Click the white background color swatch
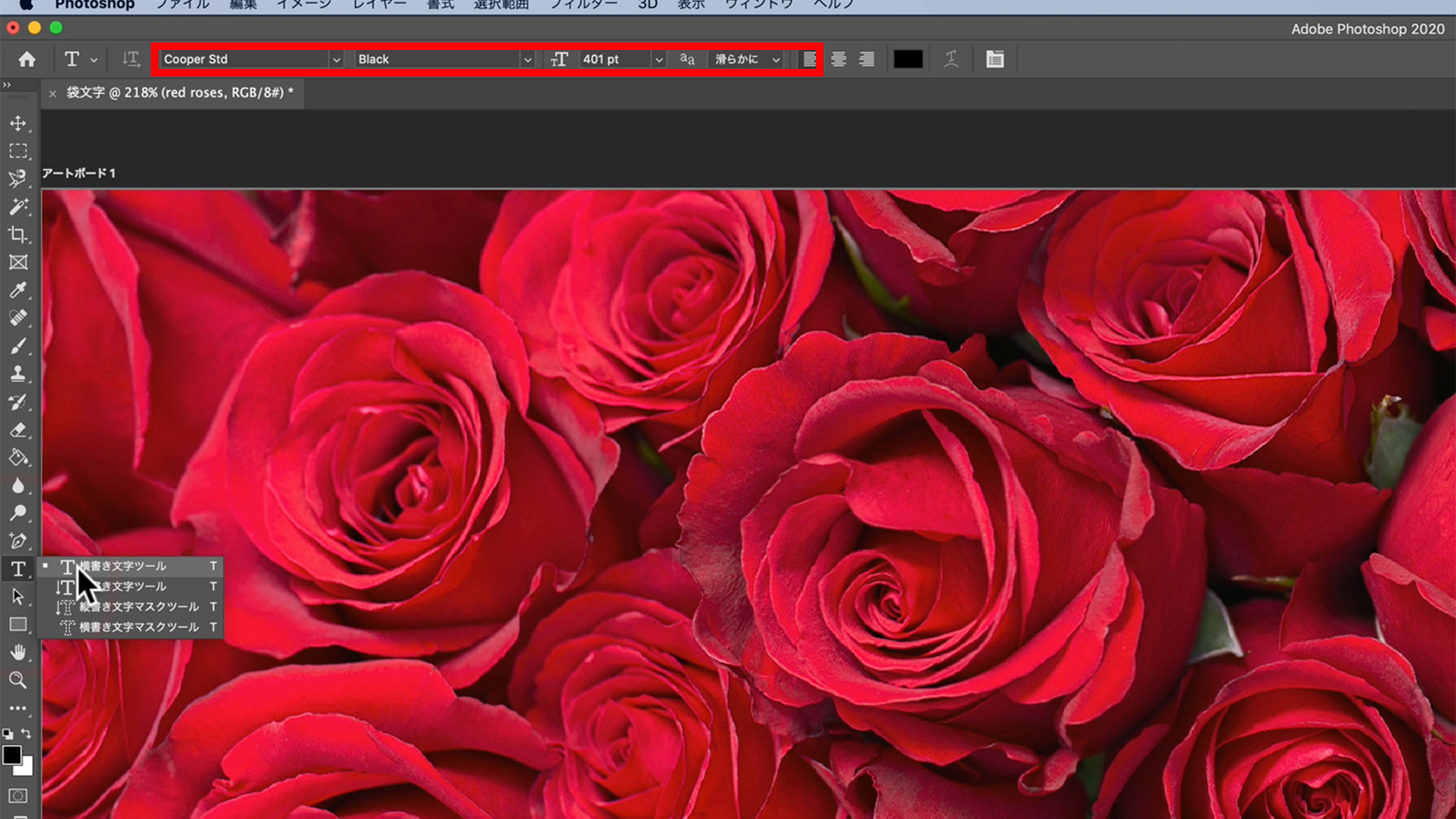Image resolution: width=1456 pixels, height=819 pixels. (x=25, y=768)
